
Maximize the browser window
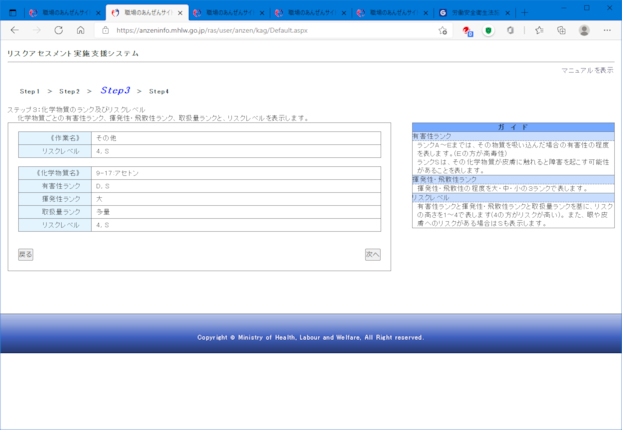587,8
